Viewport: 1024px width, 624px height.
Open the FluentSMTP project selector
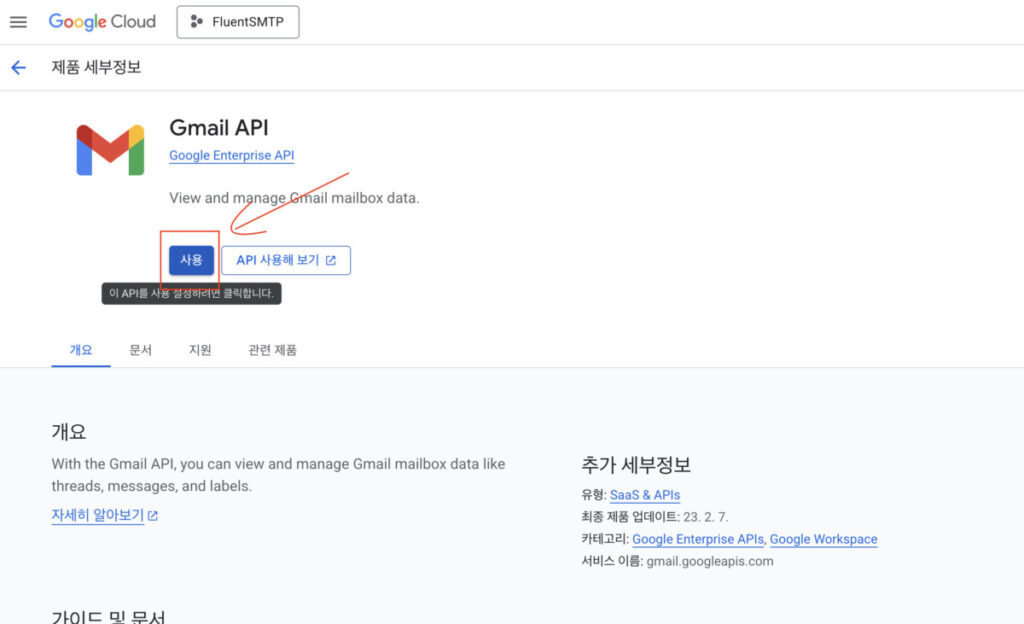point(238,22)
